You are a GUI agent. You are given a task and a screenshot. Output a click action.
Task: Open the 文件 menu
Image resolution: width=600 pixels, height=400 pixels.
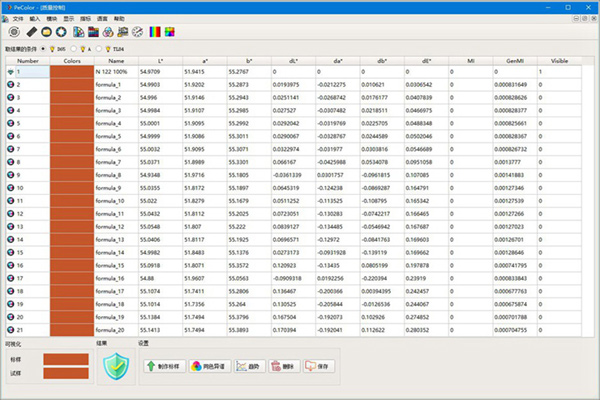(17, 18)
